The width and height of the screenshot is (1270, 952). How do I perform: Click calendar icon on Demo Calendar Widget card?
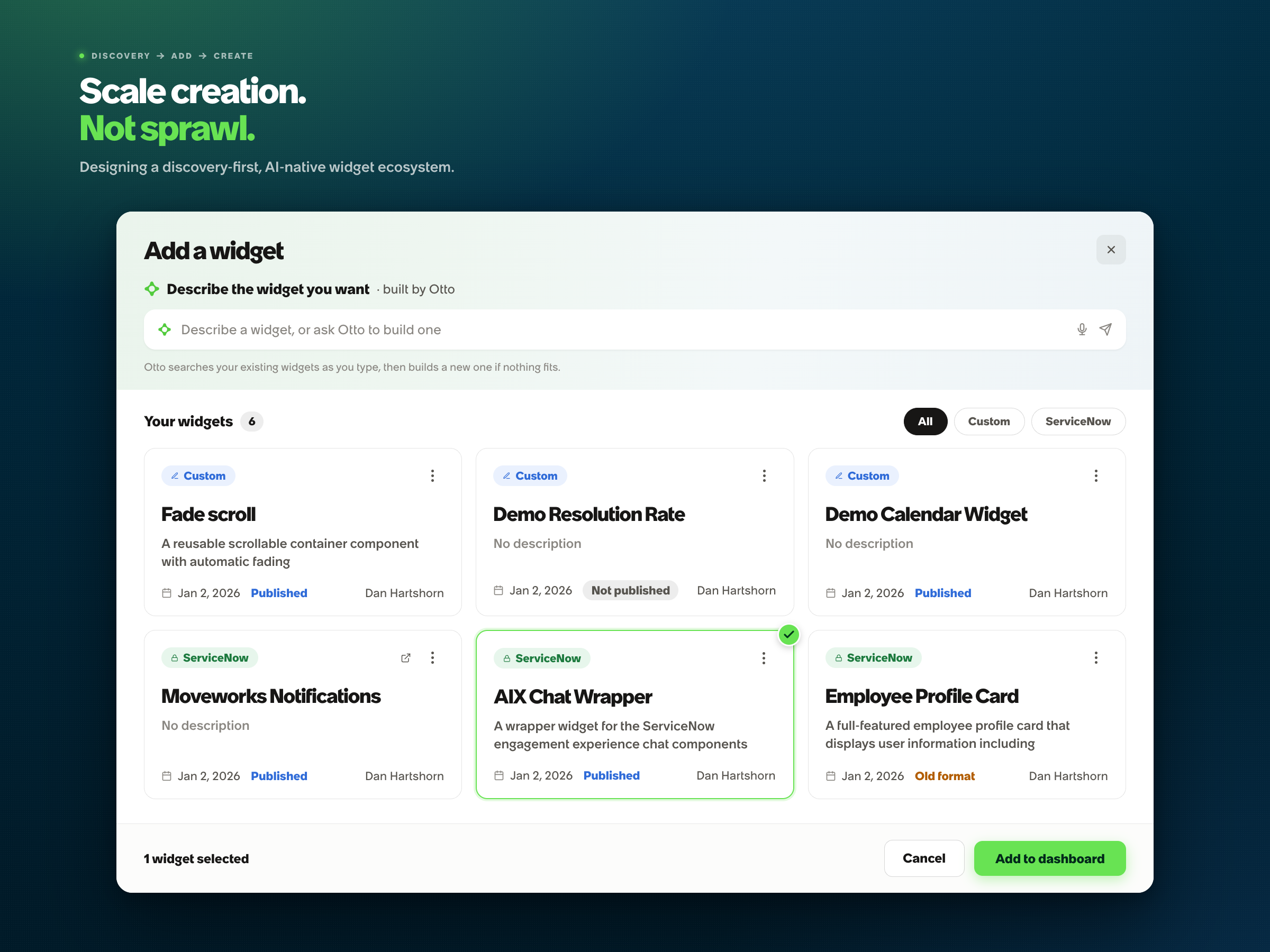[830, 593]
